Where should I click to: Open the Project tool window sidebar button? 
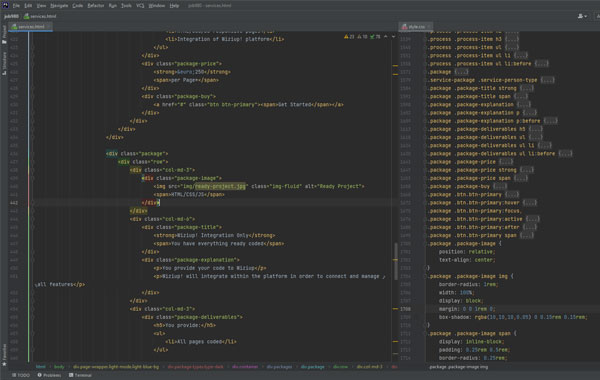(x=4, y=34)
